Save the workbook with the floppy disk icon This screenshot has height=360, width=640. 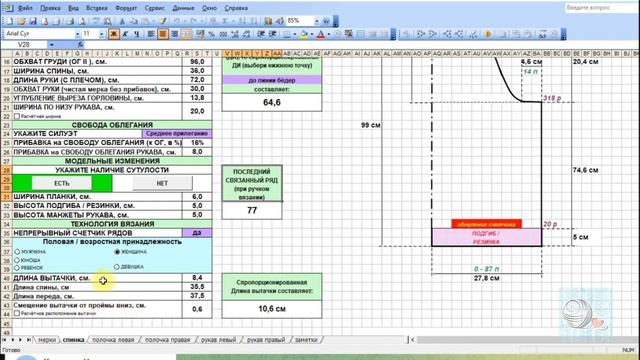(x=33, y=21)
